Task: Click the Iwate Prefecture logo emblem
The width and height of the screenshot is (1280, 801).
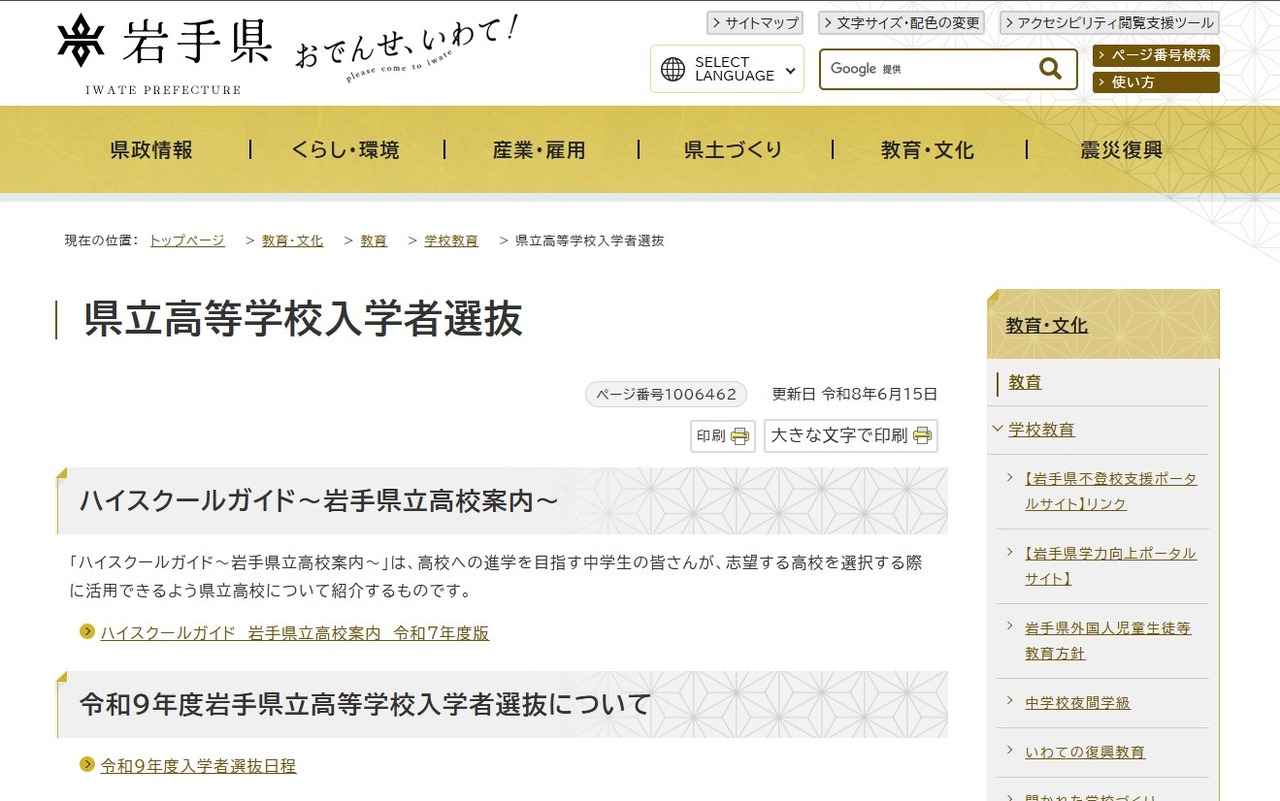Action: pyautogui.click(x=81, y=41)
